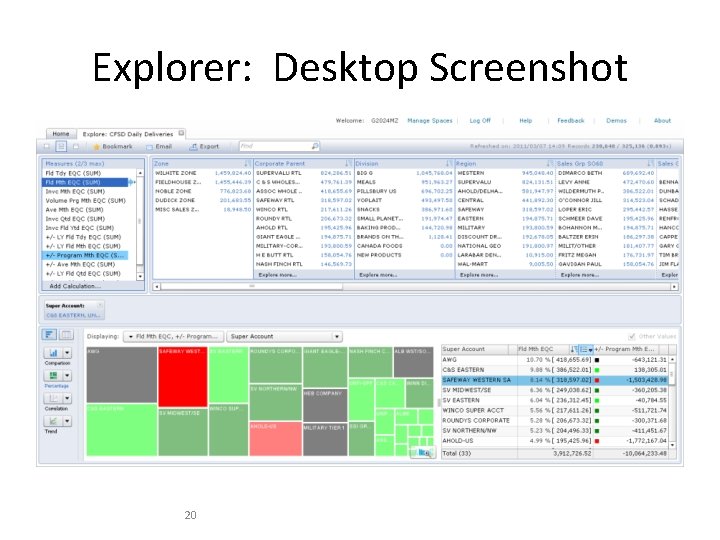
Task: Click the account table scroll down arrow
Action: [673, 445]
